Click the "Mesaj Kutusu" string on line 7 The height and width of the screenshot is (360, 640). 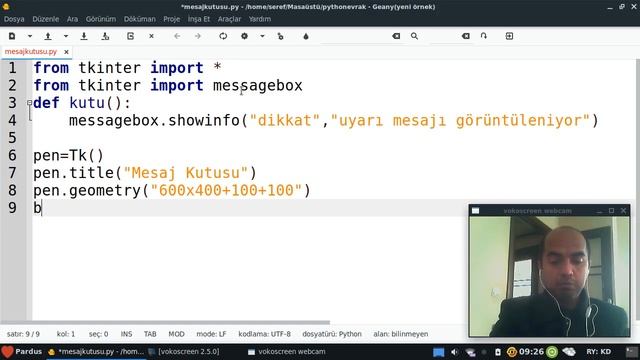[x=186, y=173]
